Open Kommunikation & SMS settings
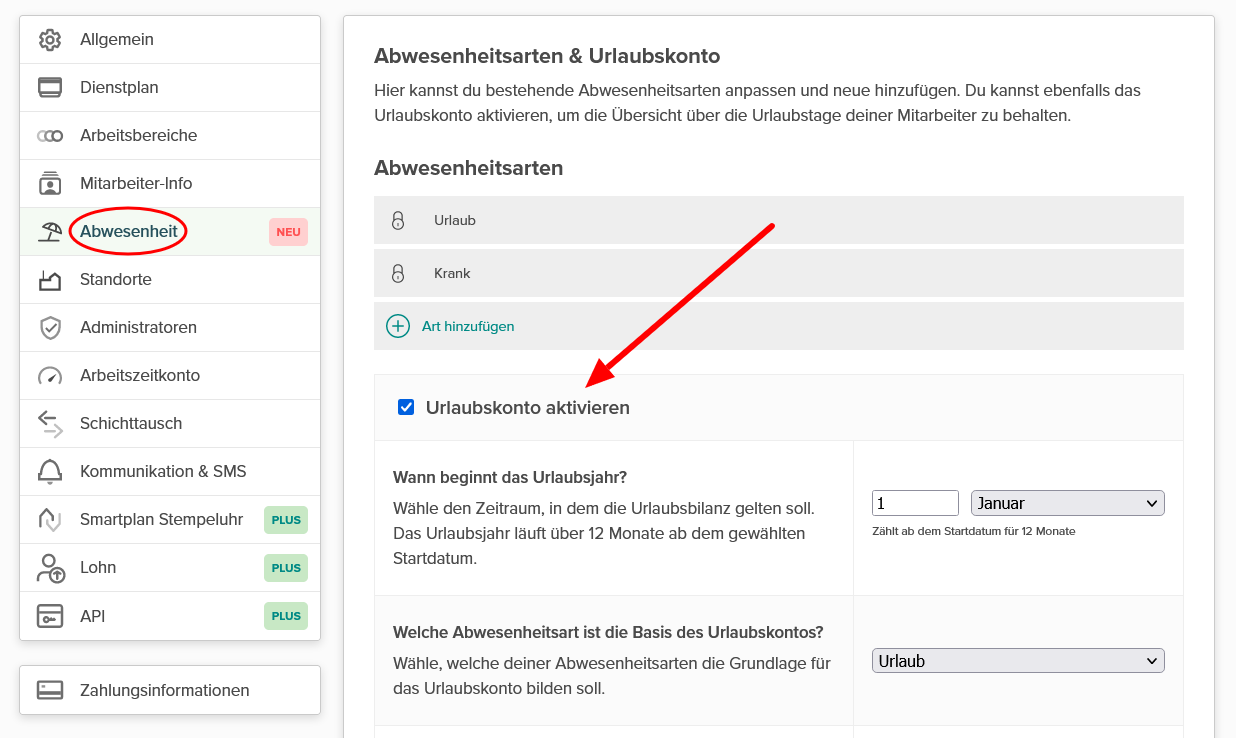 pos(163,472)
